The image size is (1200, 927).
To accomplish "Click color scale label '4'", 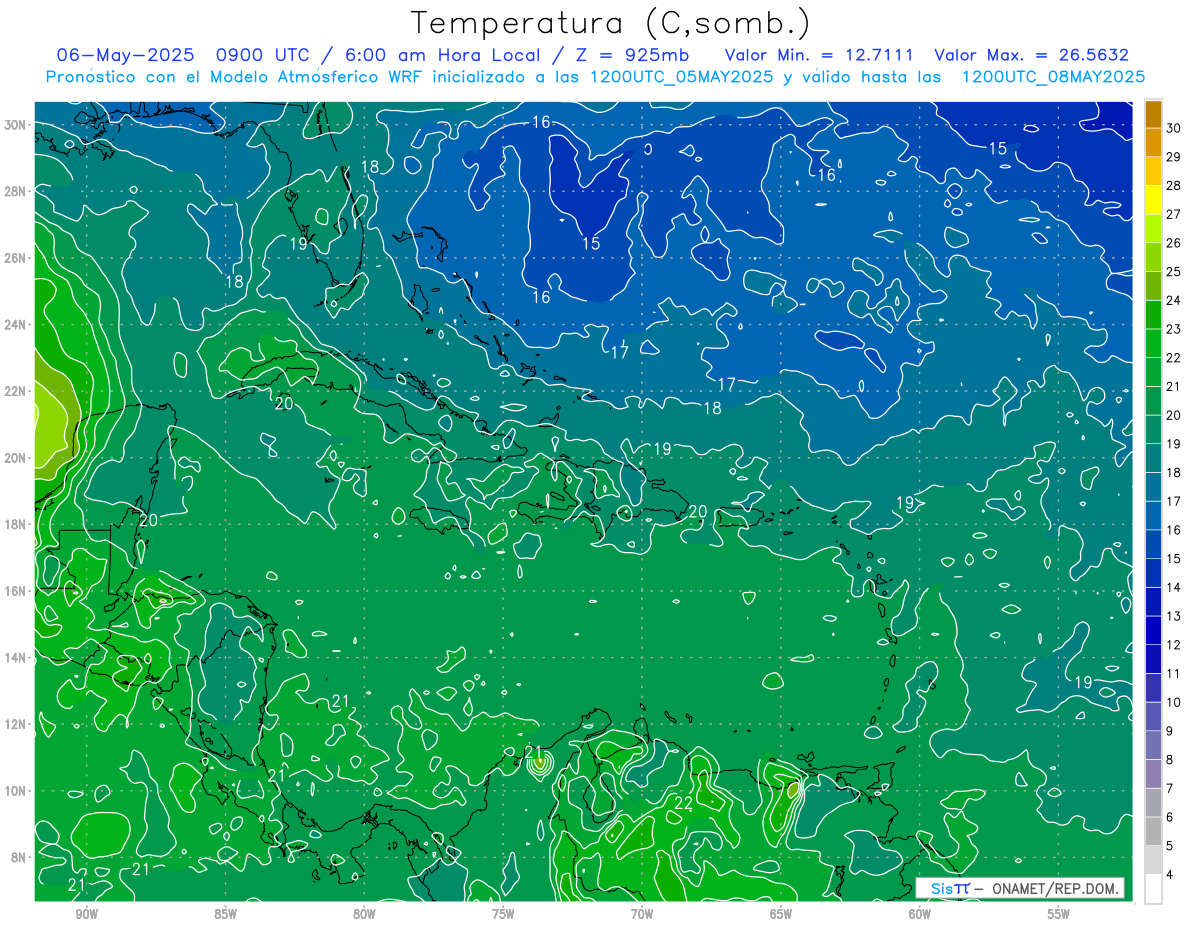I will 1170,874.
